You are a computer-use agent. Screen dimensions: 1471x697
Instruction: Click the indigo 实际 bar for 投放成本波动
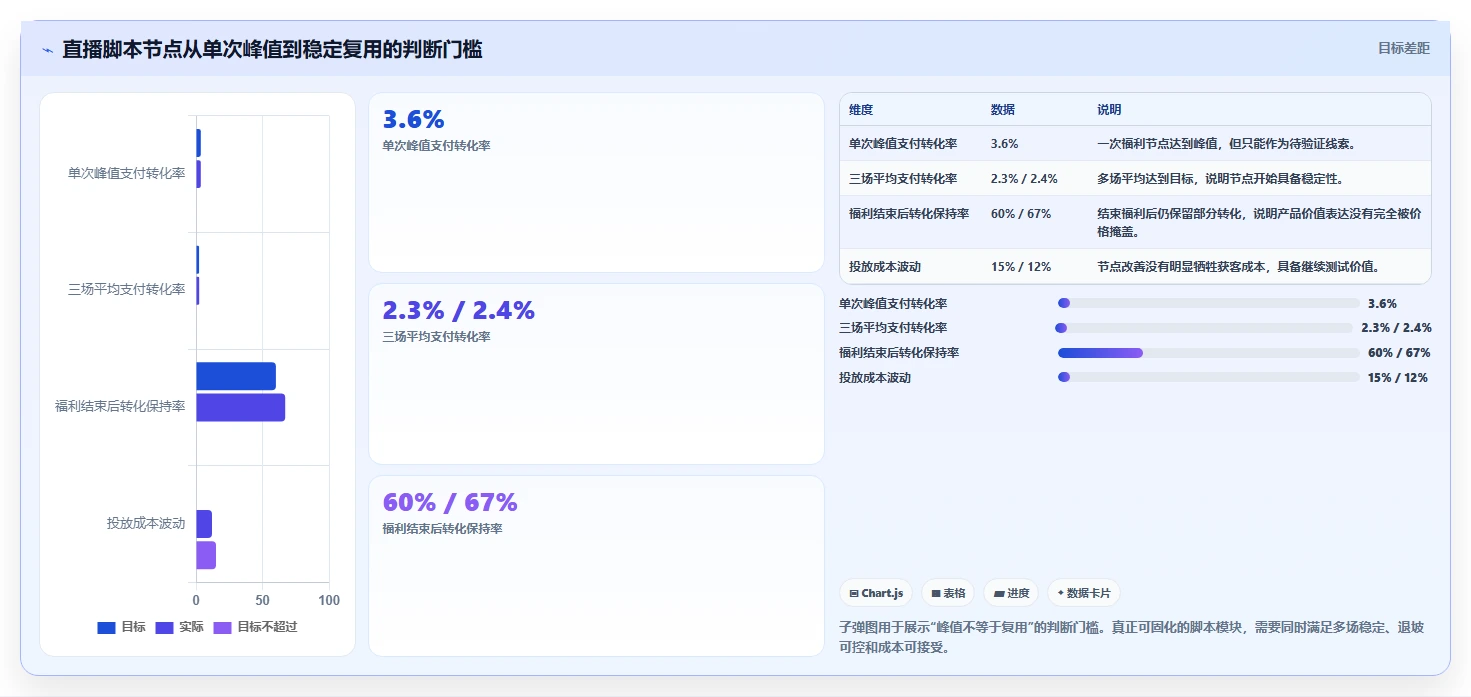(x=204, y=524)
